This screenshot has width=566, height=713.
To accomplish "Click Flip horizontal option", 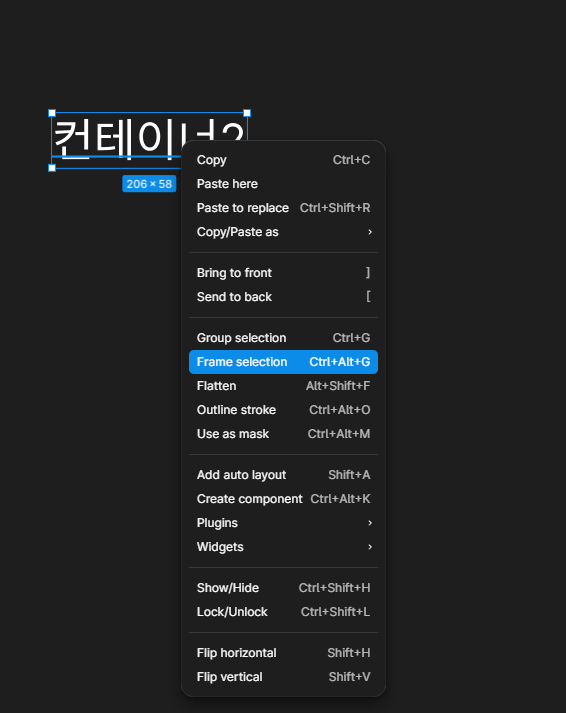I will click(x=283, y=653).
